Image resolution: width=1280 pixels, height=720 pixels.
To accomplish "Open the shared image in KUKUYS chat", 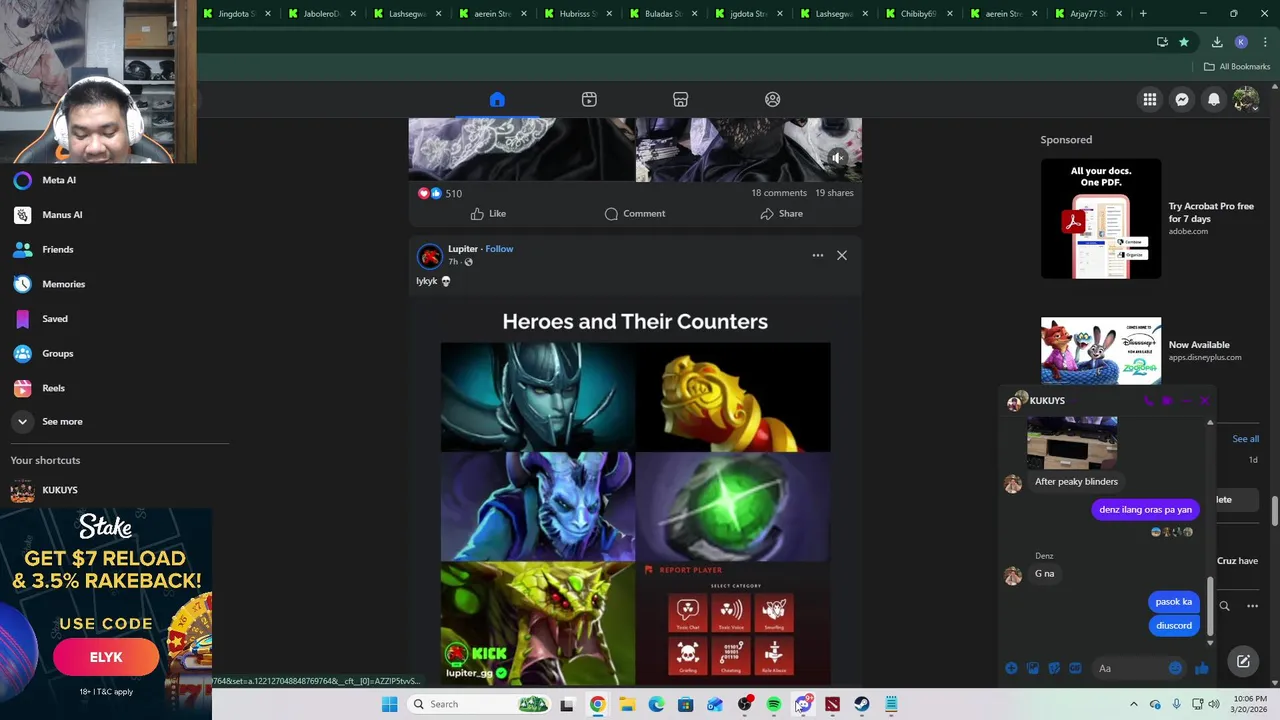I will point(1072,444).
